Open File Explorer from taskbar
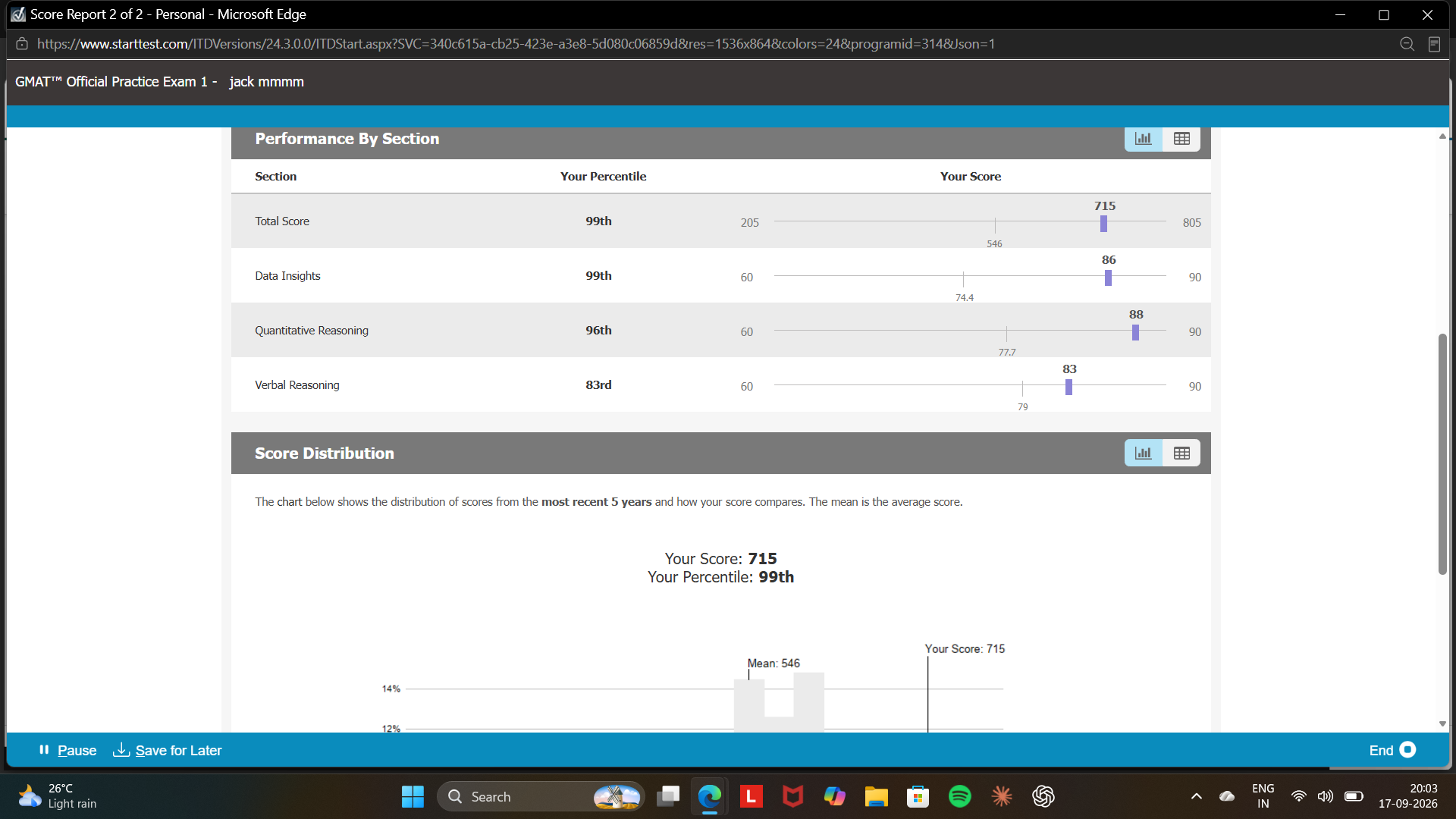 tap(876, 796)
